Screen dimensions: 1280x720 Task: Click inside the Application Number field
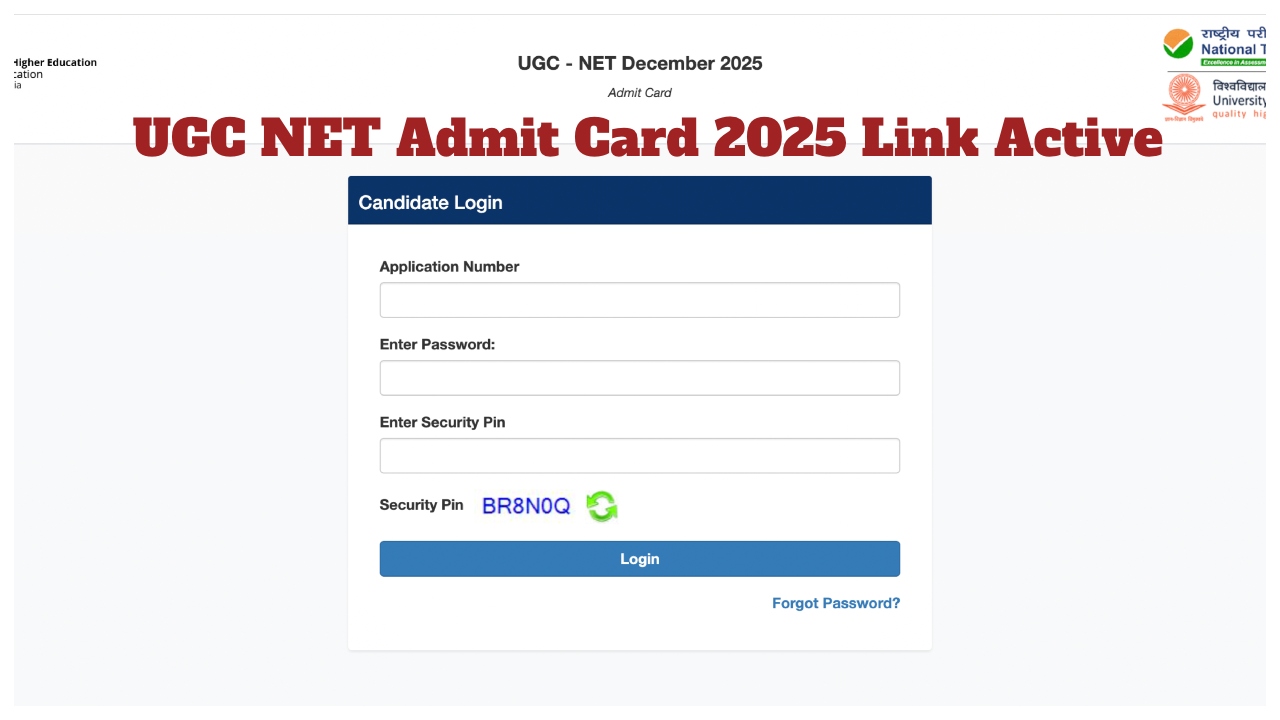(639, 299)
